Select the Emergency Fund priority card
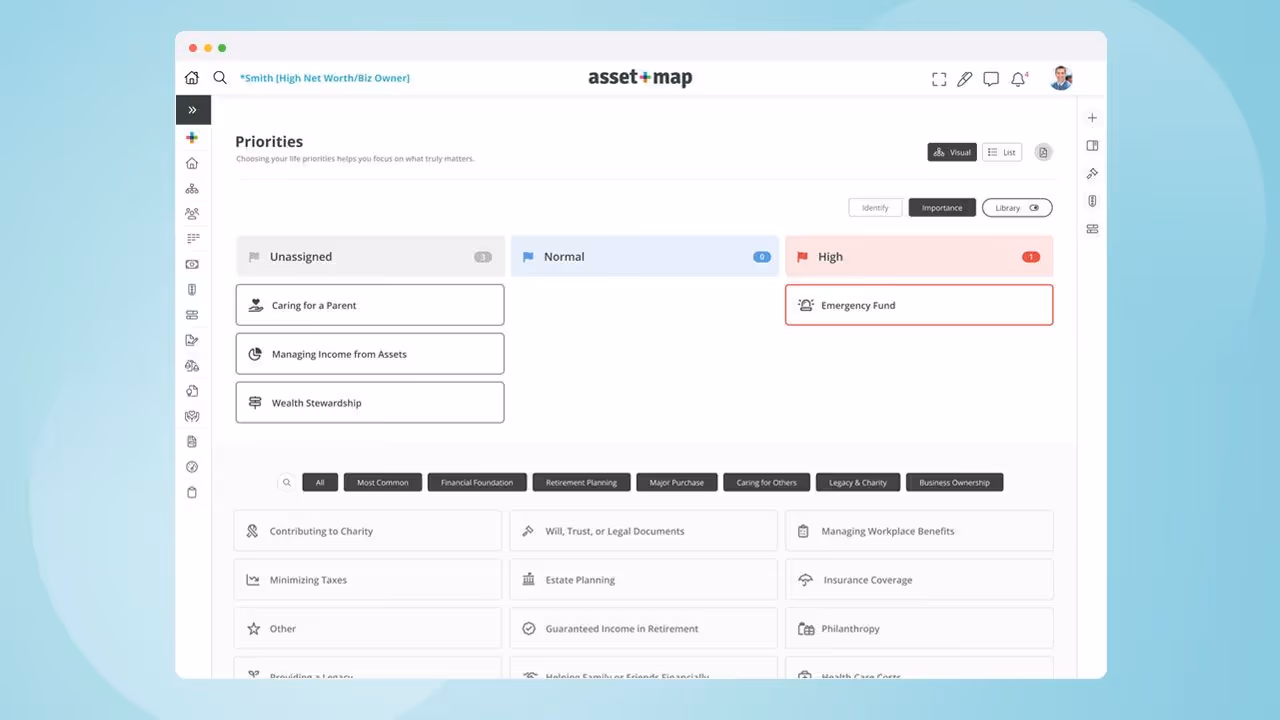This screenshot has width=1280, height=720. 918,305
